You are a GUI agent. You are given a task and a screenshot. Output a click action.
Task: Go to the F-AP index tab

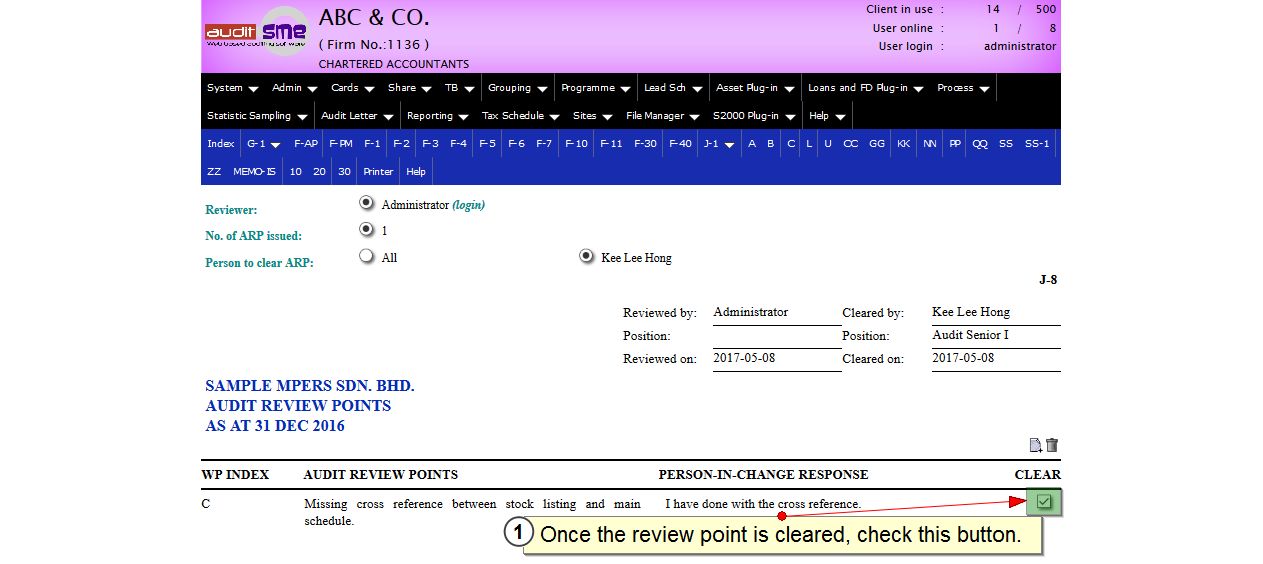(x=306, y=144)
